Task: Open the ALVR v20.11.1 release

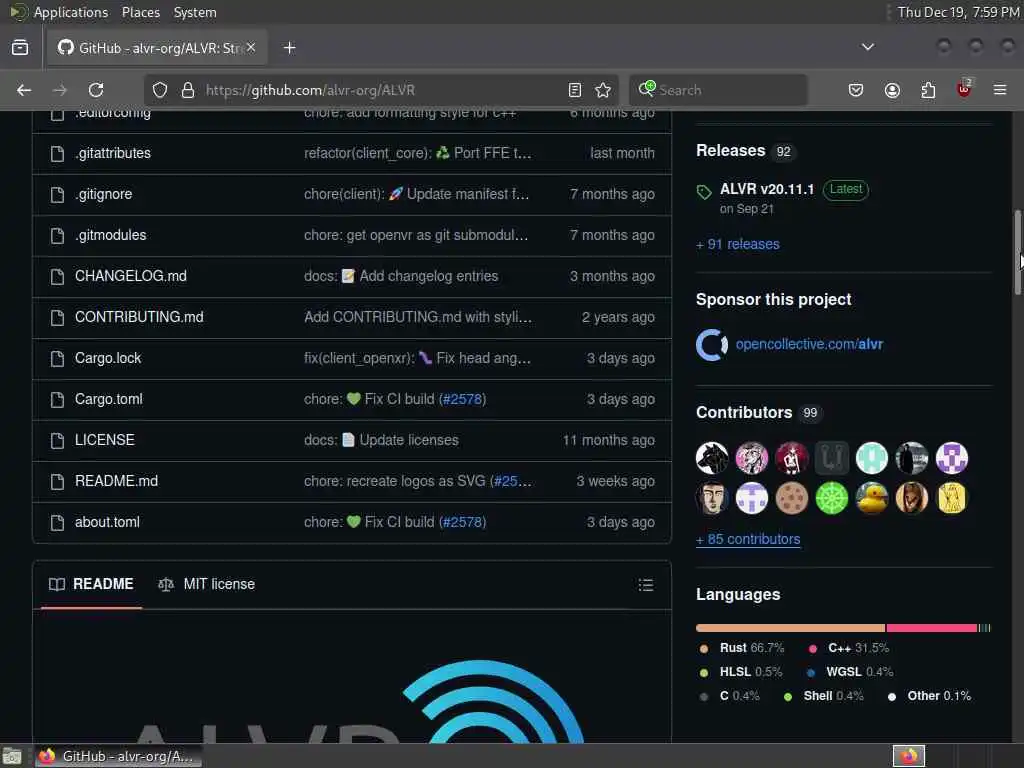Action: click(x=767, y=189)
